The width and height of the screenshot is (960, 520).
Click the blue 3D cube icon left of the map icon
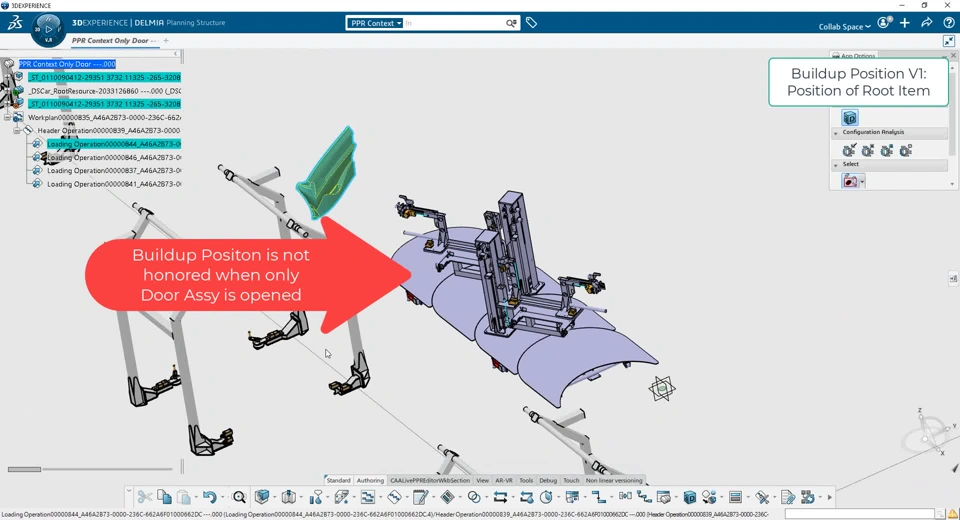click(x=262, y=497)
